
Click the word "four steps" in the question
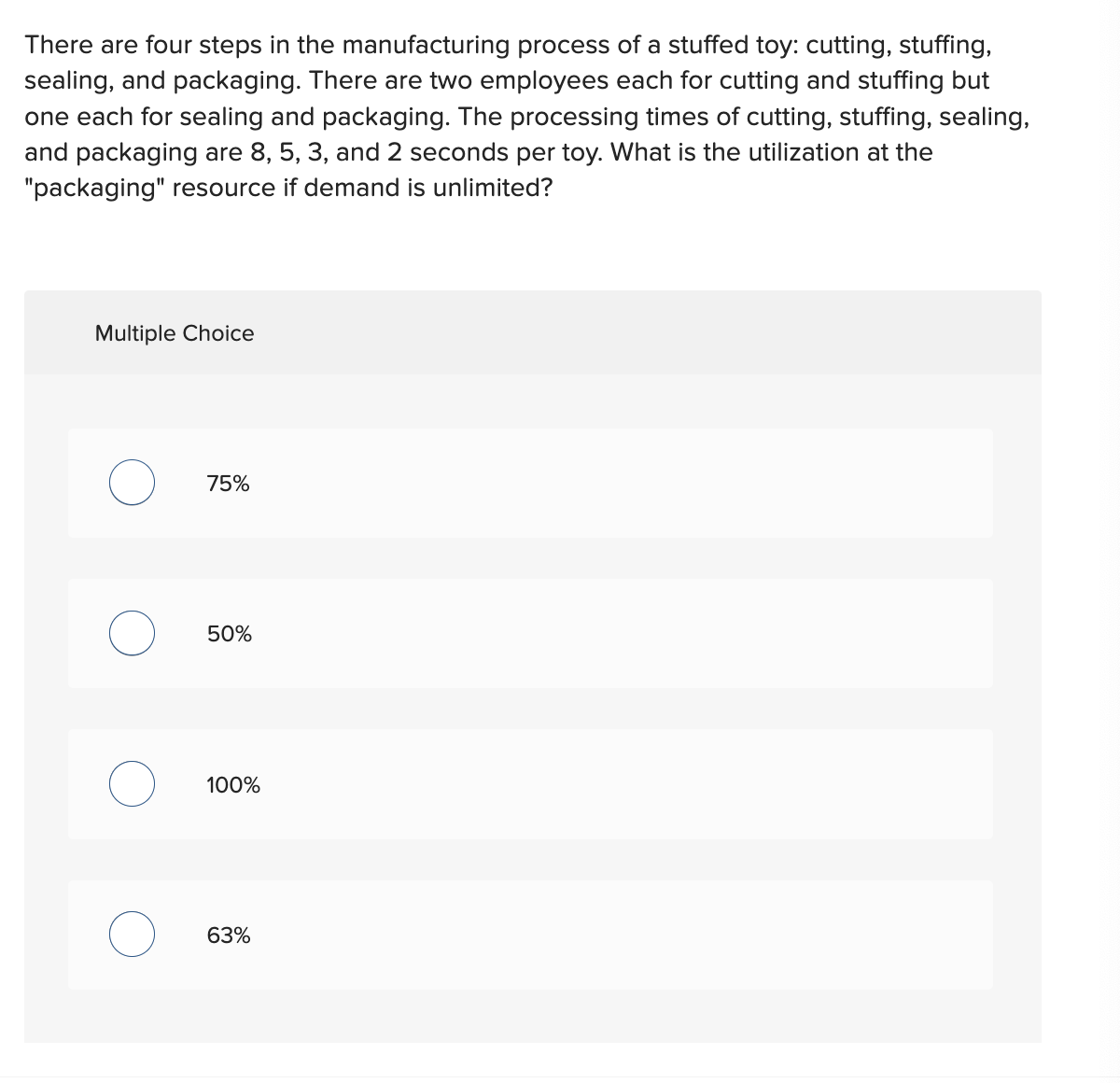196,45
